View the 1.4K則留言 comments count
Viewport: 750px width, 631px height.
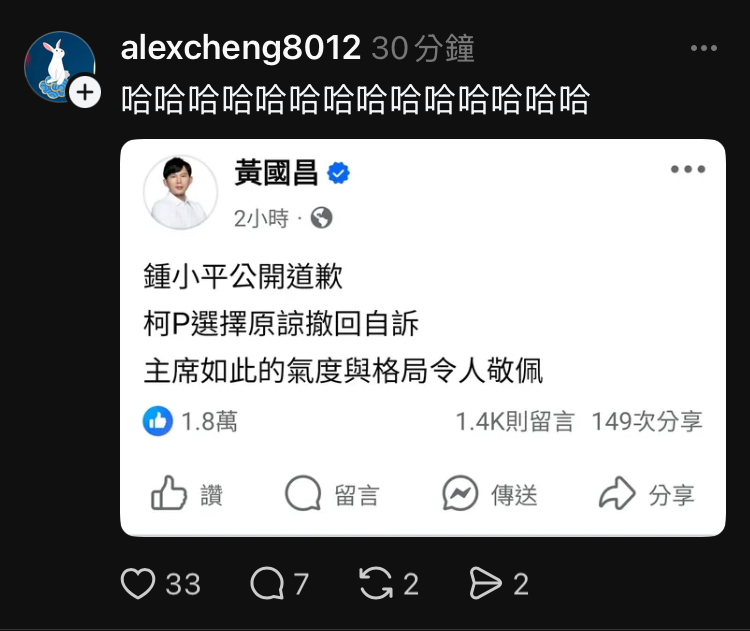coord(515,421)
